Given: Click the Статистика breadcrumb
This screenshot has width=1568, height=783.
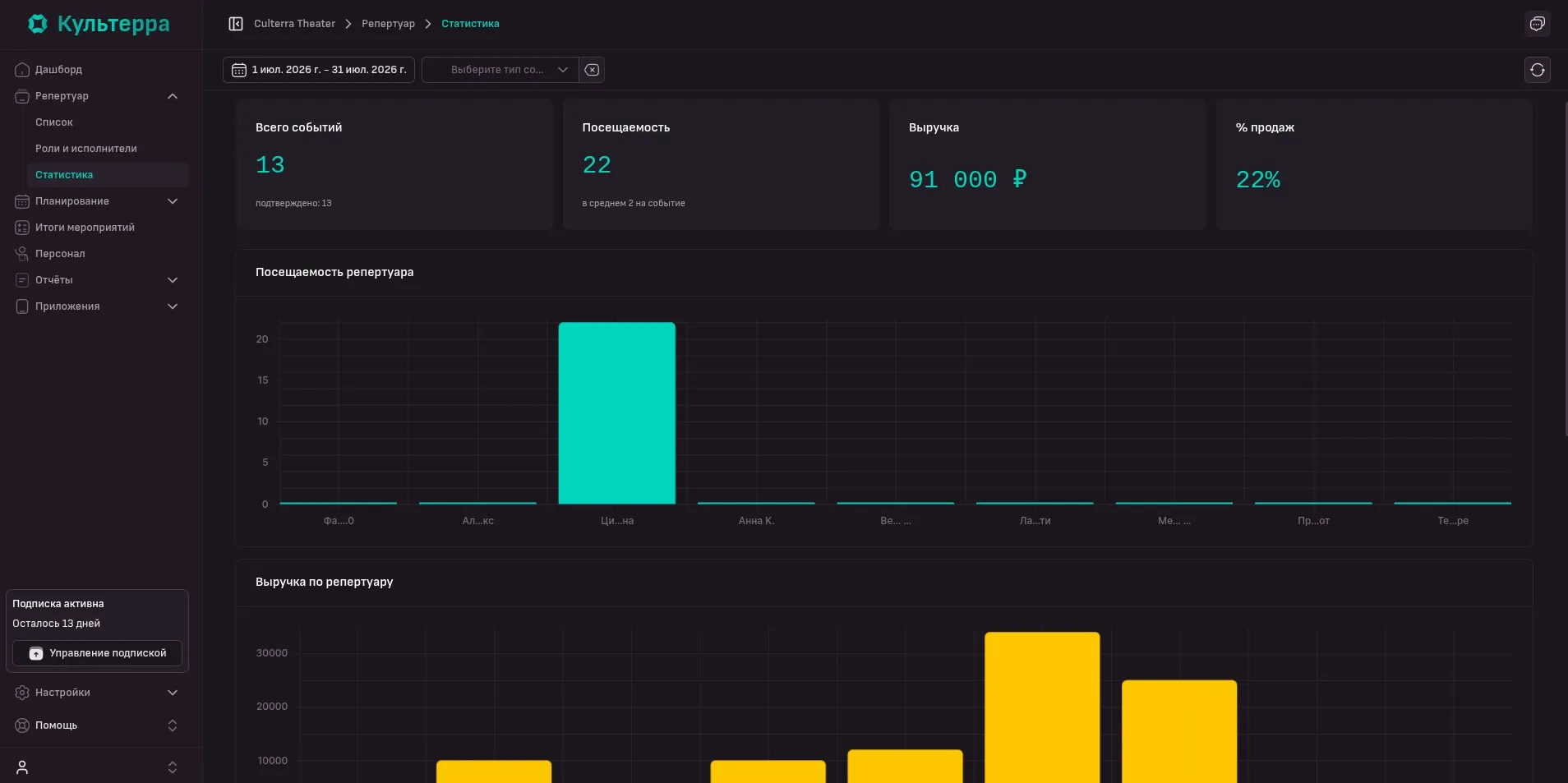Looking at the screenshot, I should (x=470, y=24).
